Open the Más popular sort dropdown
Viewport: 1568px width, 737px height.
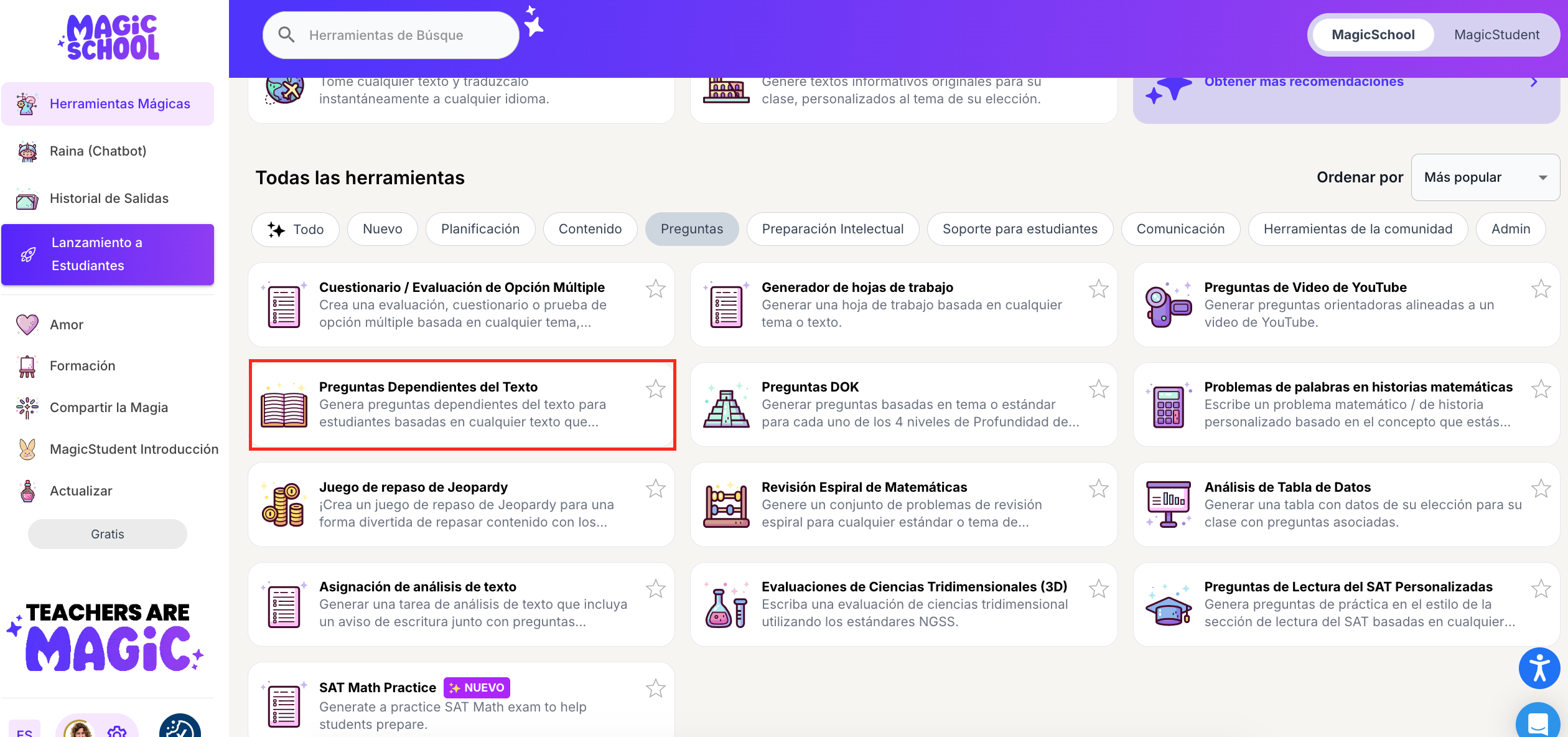(x=1485, y=177)
